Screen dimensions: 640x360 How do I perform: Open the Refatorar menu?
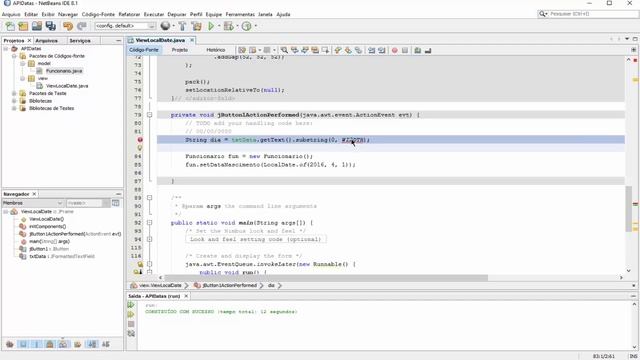(x=129, y=14)
